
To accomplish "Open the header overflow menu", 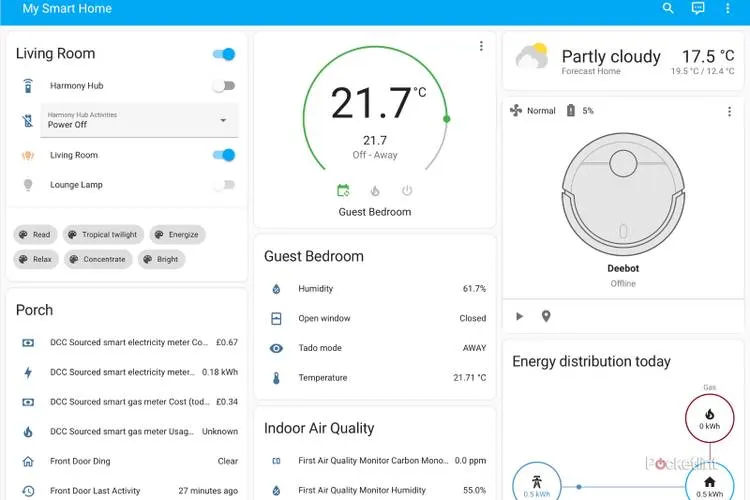I will click(x=728, y=8).
